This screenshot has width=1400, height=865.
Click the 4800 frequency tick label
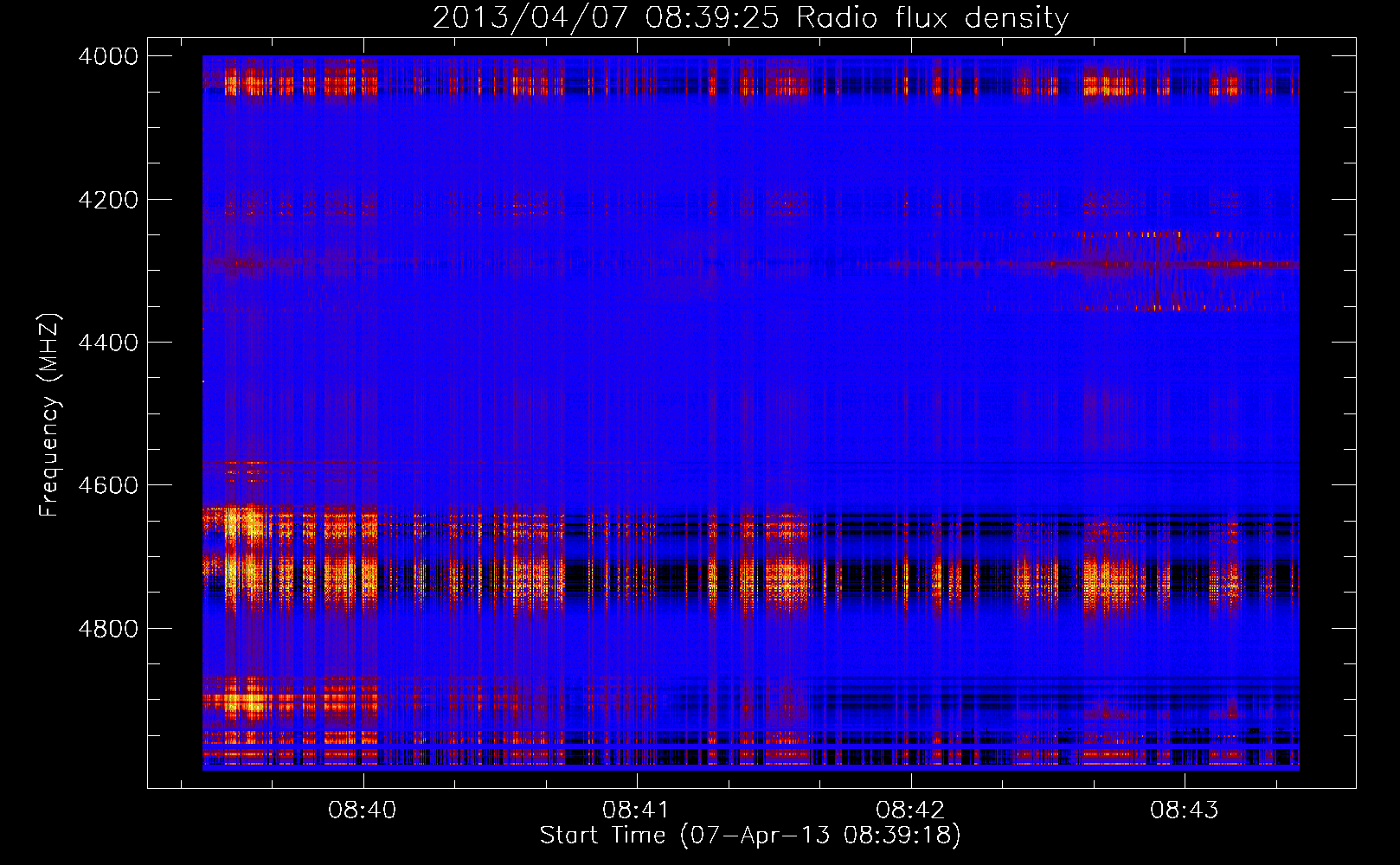coord(108,629)
